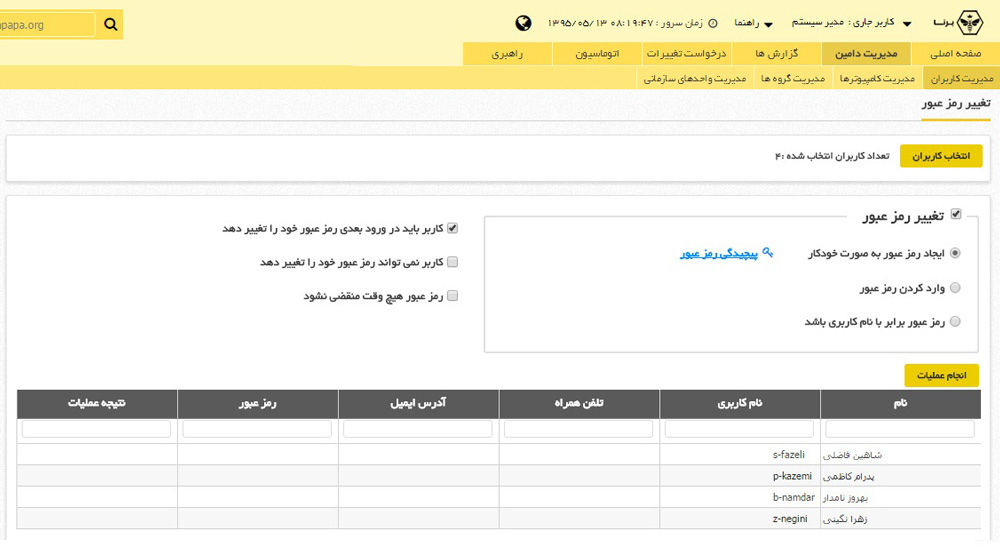The width and height of the screenshot is (1000, 551).
Task: Open the گزارش ها menu tab
Action: tap(776, 53)
